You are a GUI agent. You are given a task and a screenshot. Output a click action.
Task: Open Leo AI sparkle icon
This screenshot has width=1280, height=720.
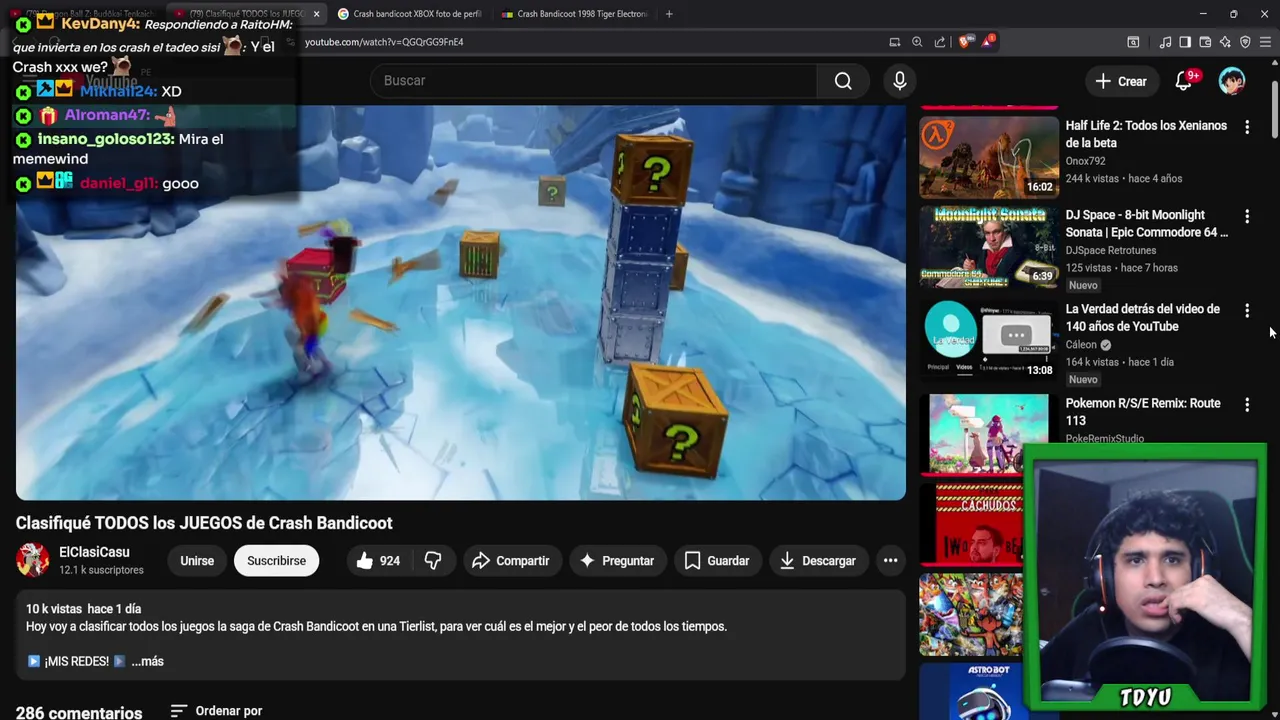coord(1225,42)
